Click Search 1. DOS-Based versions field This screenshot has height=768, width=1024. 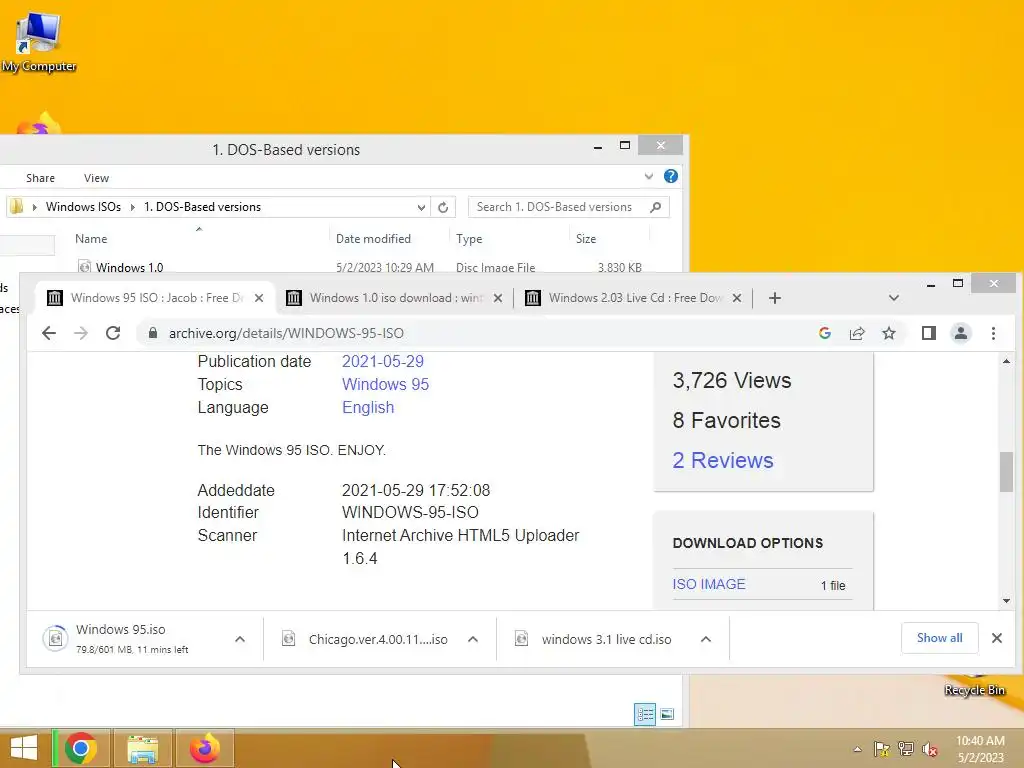tap(568, 207)
